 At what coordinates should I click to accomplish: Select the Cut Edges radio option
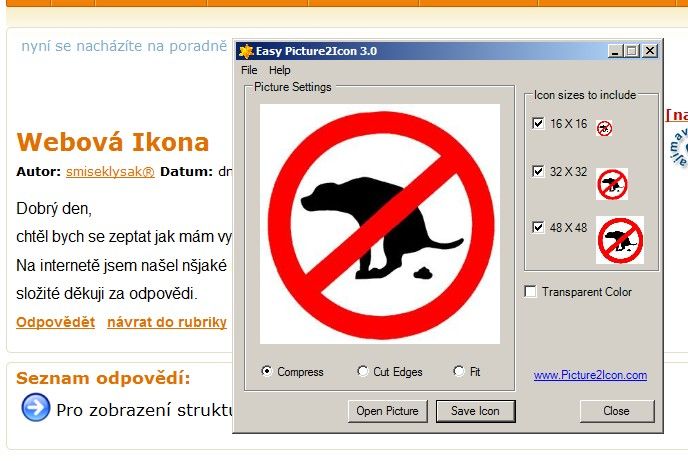coord(362,372)
